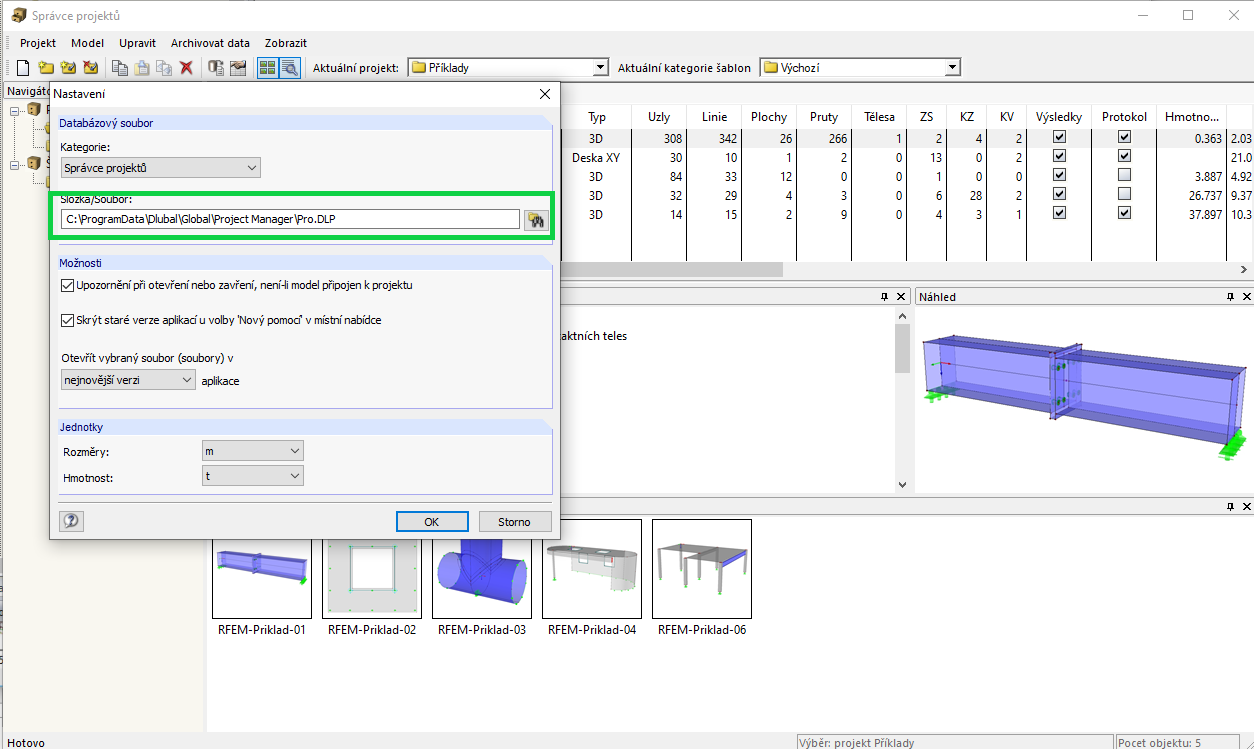Click the red X Delete toolbar icon
The image size is (1254, 749).
point(186,68)
